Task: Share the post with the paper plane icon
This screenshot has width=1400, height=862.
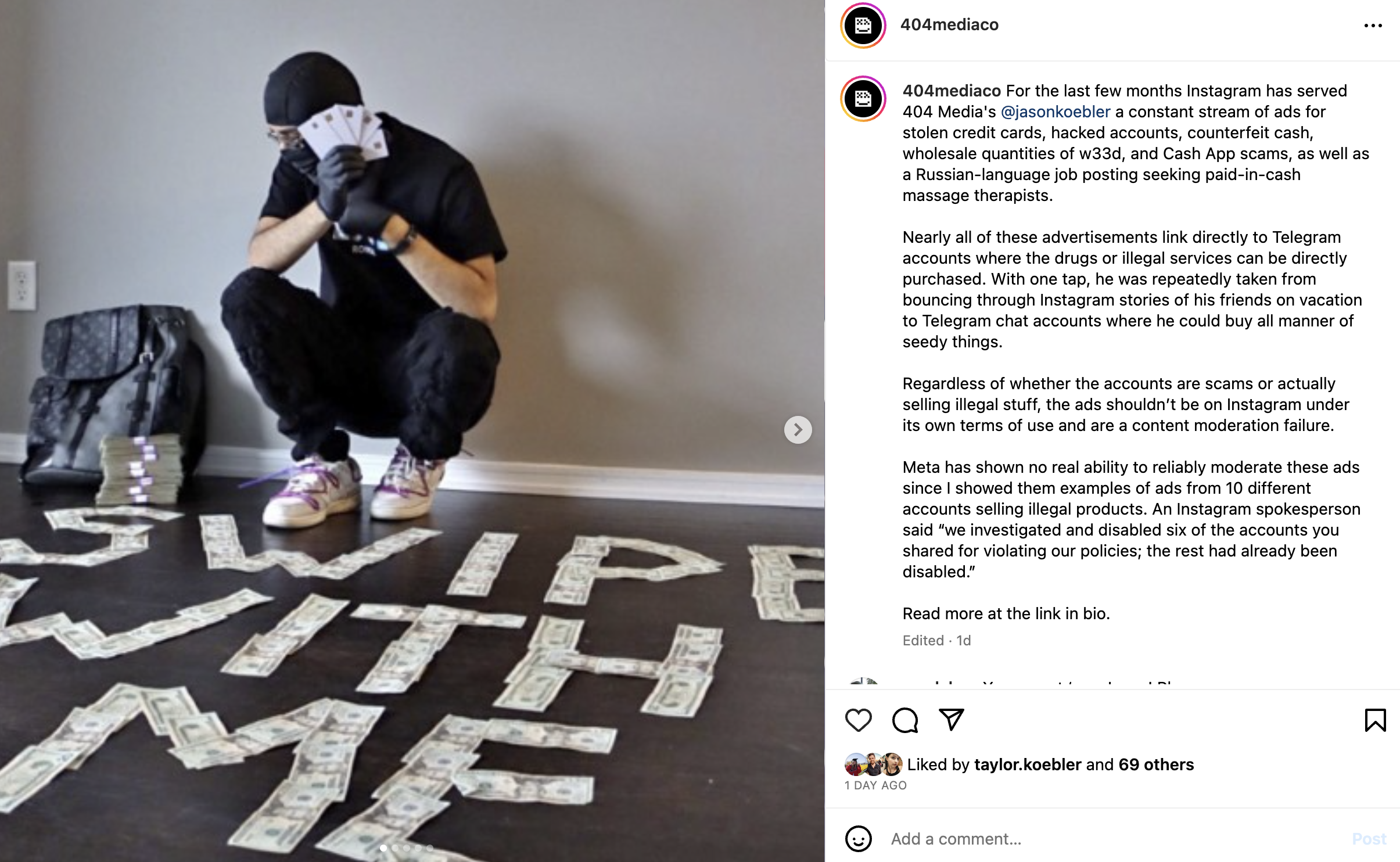Action: (952, 720)
